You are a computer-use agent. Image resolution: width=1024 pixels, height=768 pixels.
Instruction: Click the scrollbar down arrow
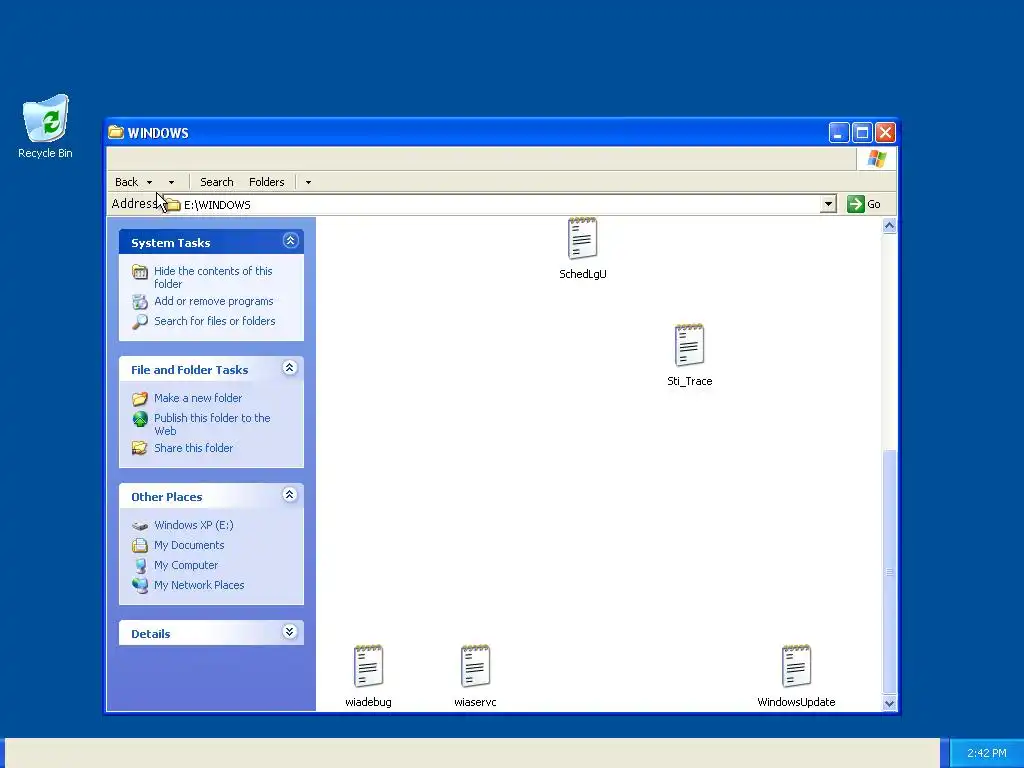tap(889, 703)
